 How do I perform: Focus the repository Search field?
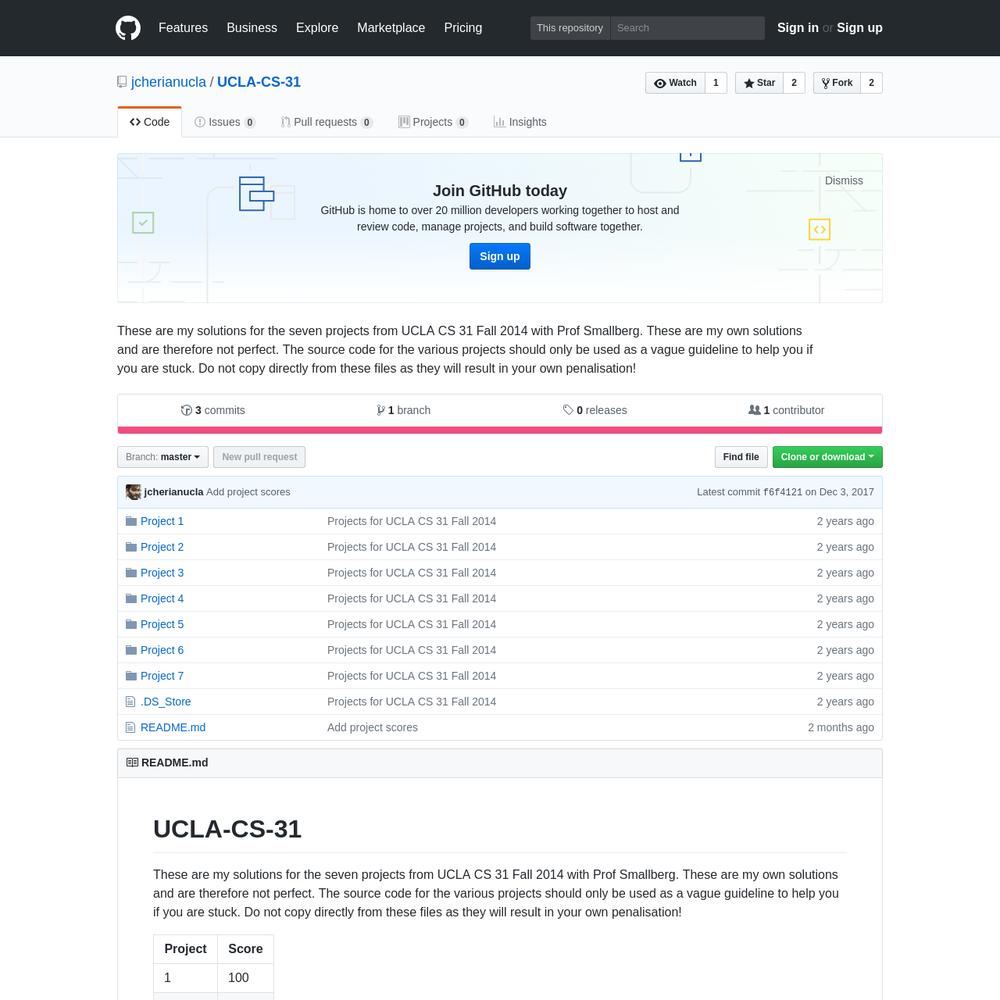(x=687, y=28)
